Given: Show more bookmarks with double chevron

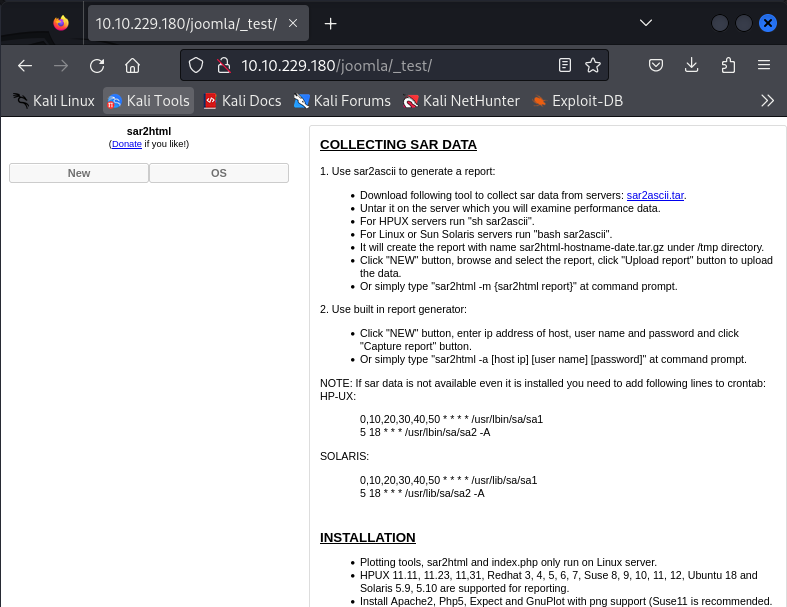Looking at the screenshot, I should [x=767, y=101].
